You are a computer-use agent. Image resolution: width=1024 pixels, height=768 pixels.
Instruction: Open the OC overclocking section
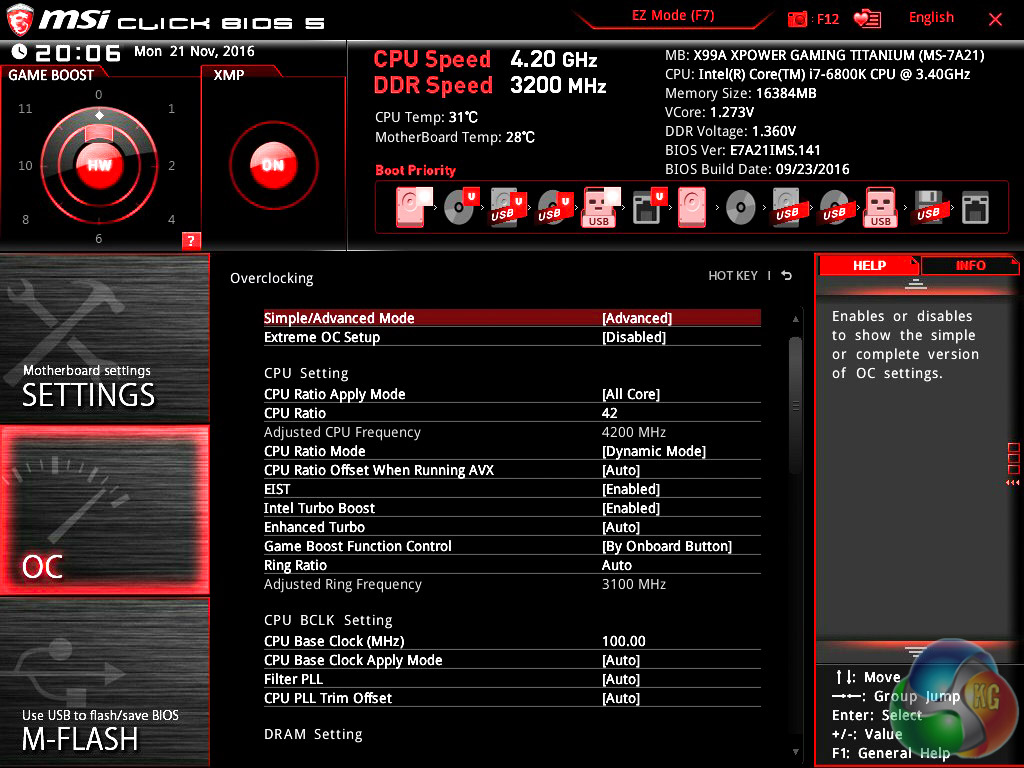[104, 510]
